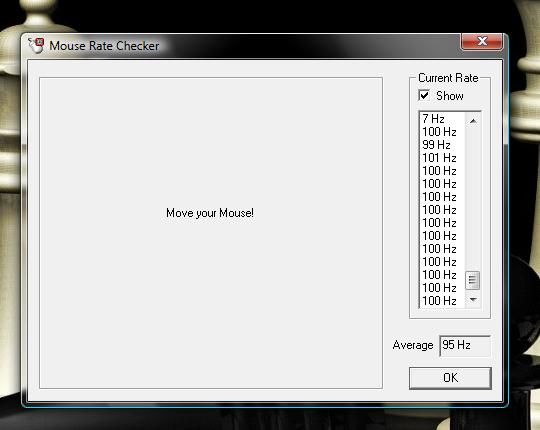Click the Average label

point(413,345)
